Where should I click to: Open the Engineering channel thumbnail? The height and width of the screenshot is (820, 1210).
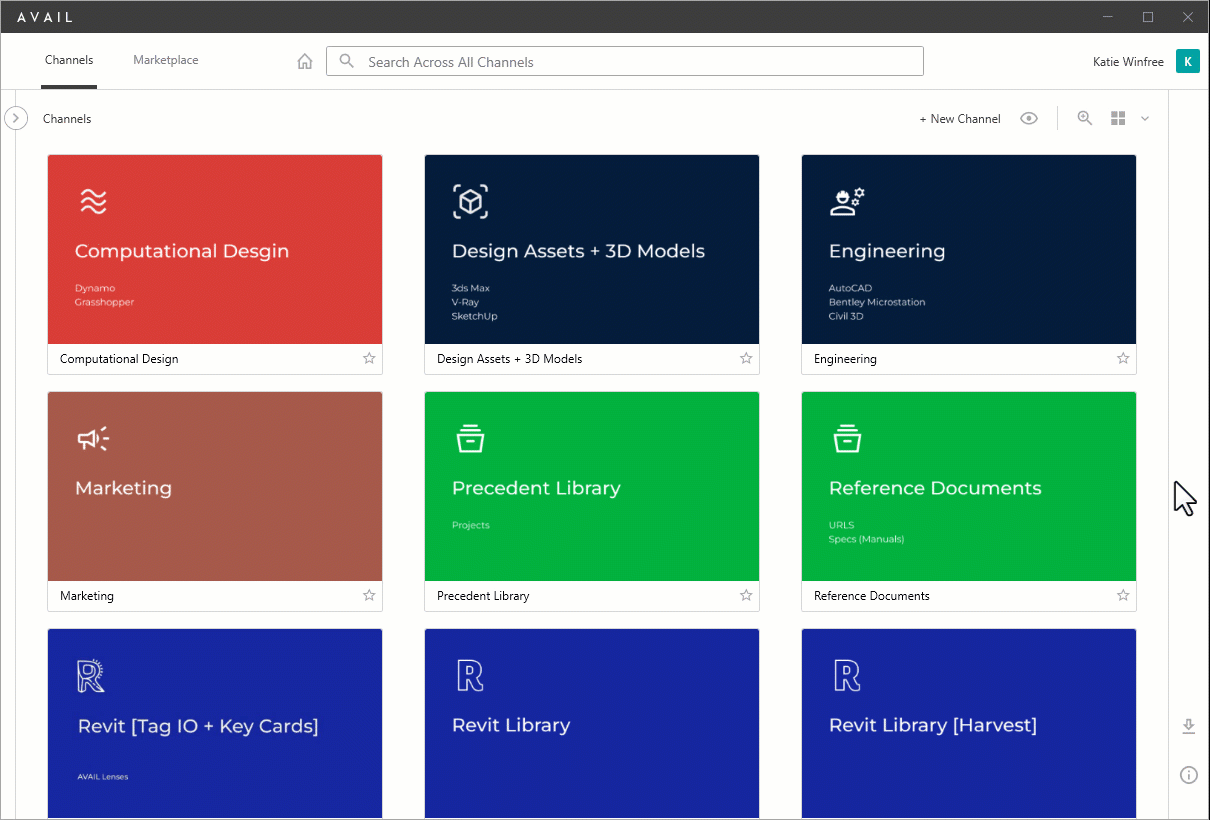tap(969, 249)
